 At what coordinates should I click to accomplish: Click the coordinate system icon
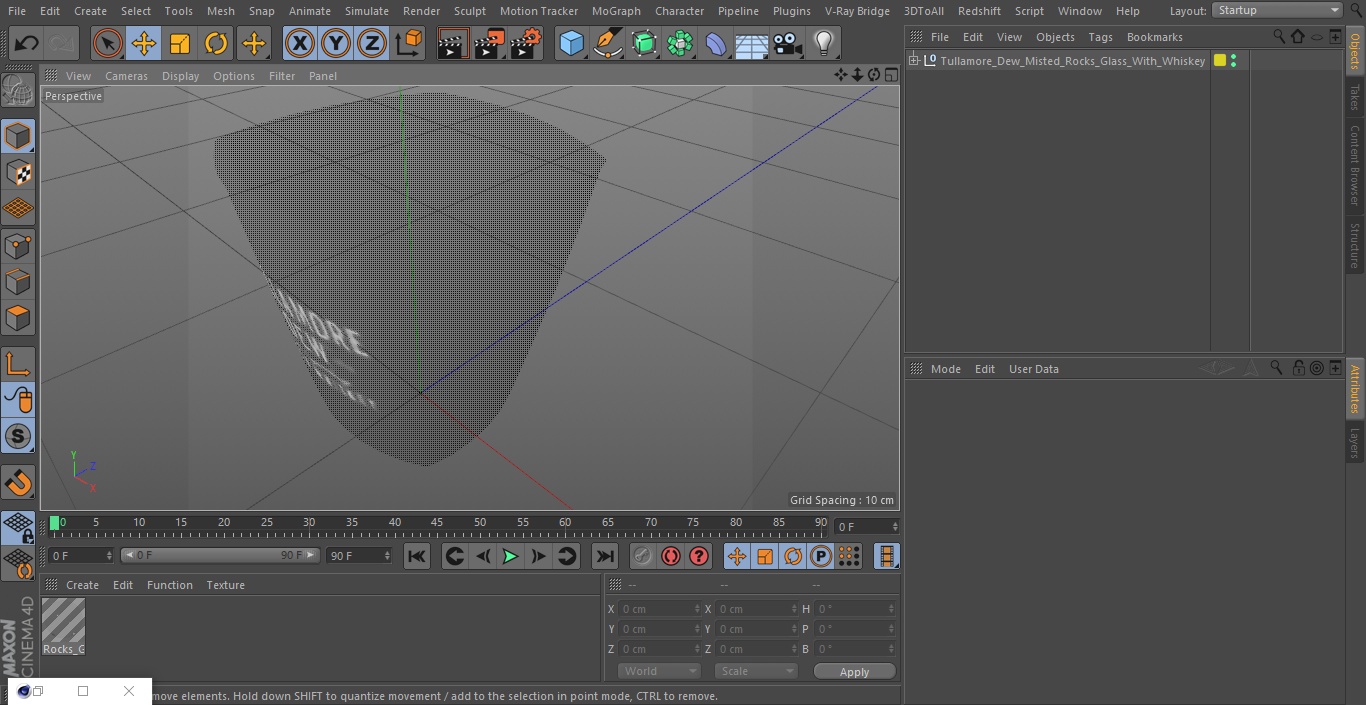(x=409, y=44)
